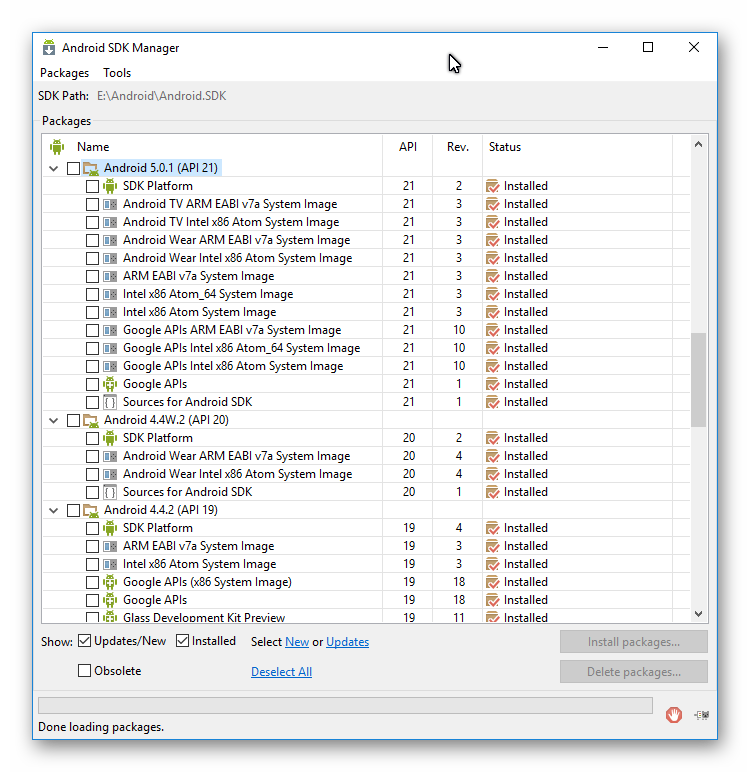Click the Delete packages button
The image size is (750, 772).
pos(633,672)
